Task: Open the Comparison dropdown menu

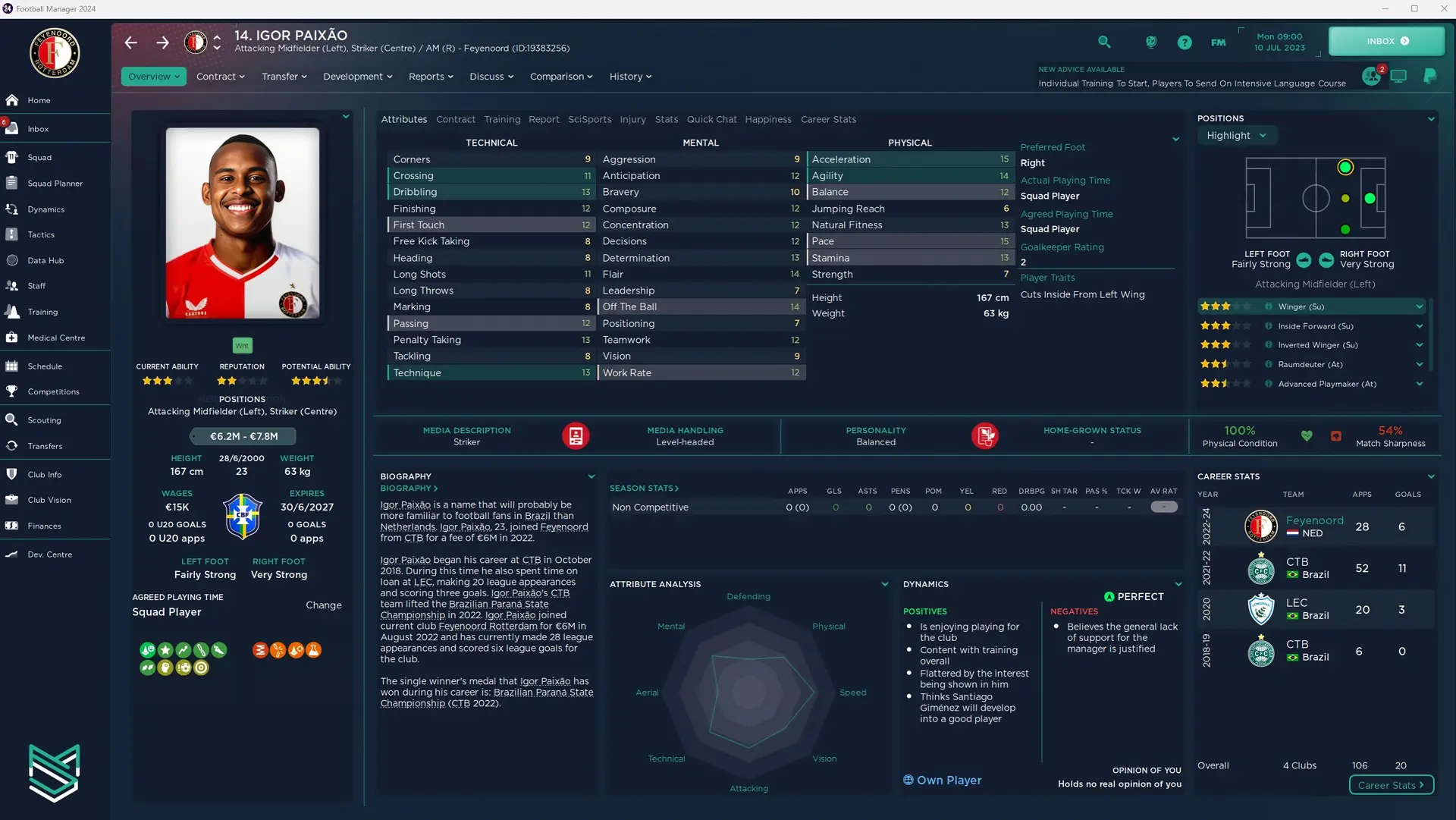Action: pyautogui.click(x=561, y=77)
